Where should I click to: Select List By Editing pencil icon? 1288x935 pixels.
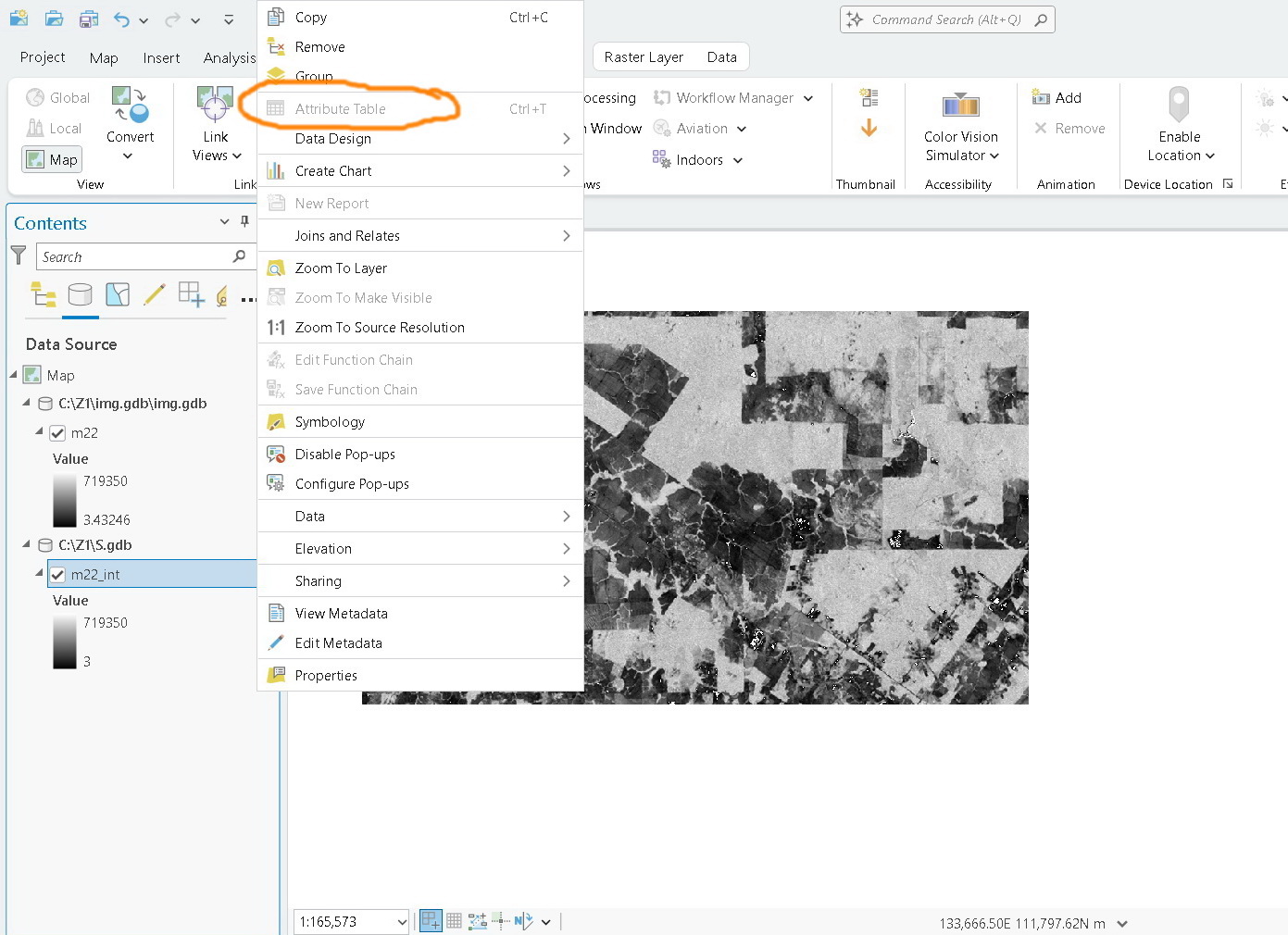coord(154,295)
